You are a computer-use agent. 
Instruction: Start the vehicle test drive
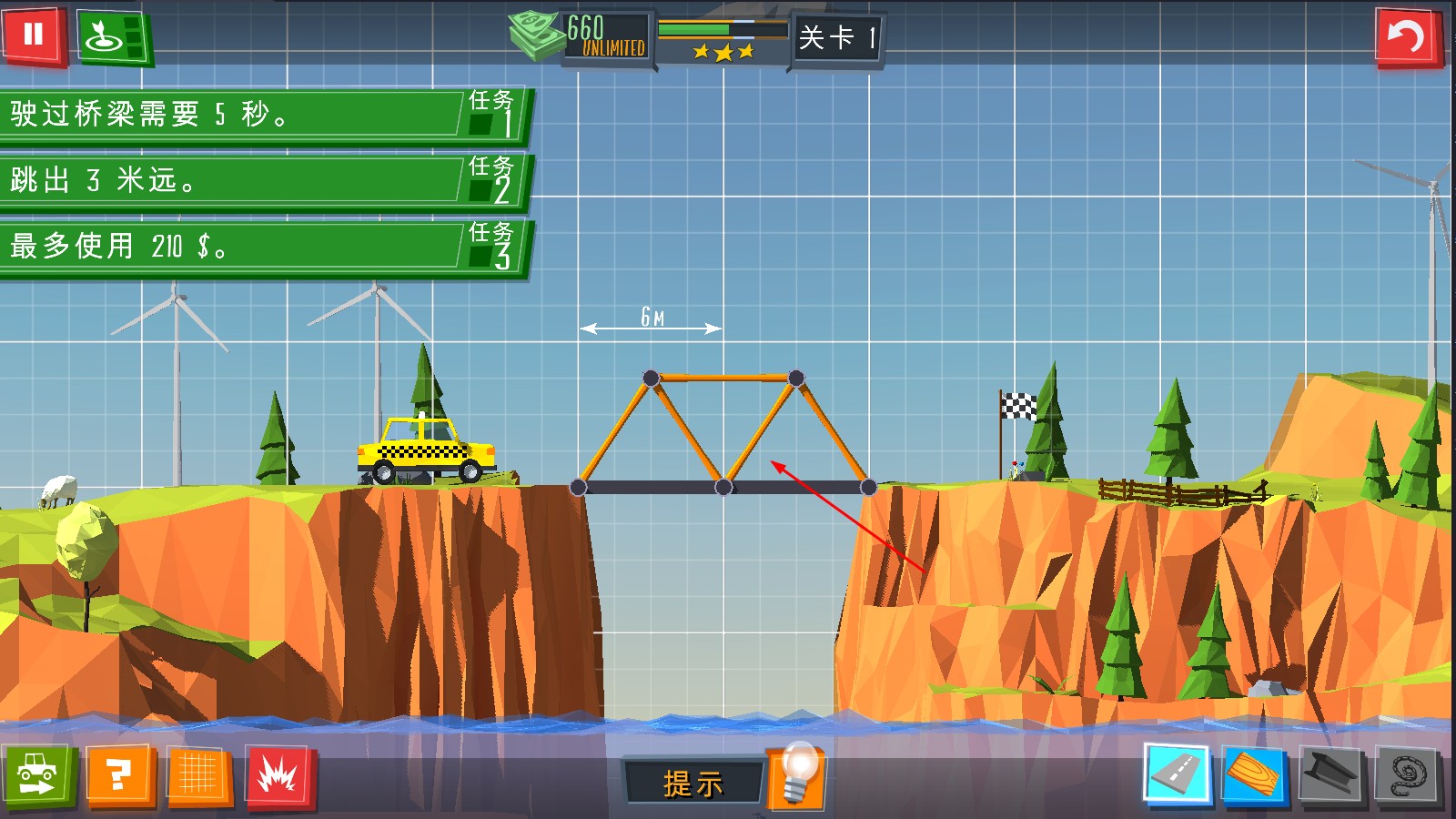tap(37, 776)
